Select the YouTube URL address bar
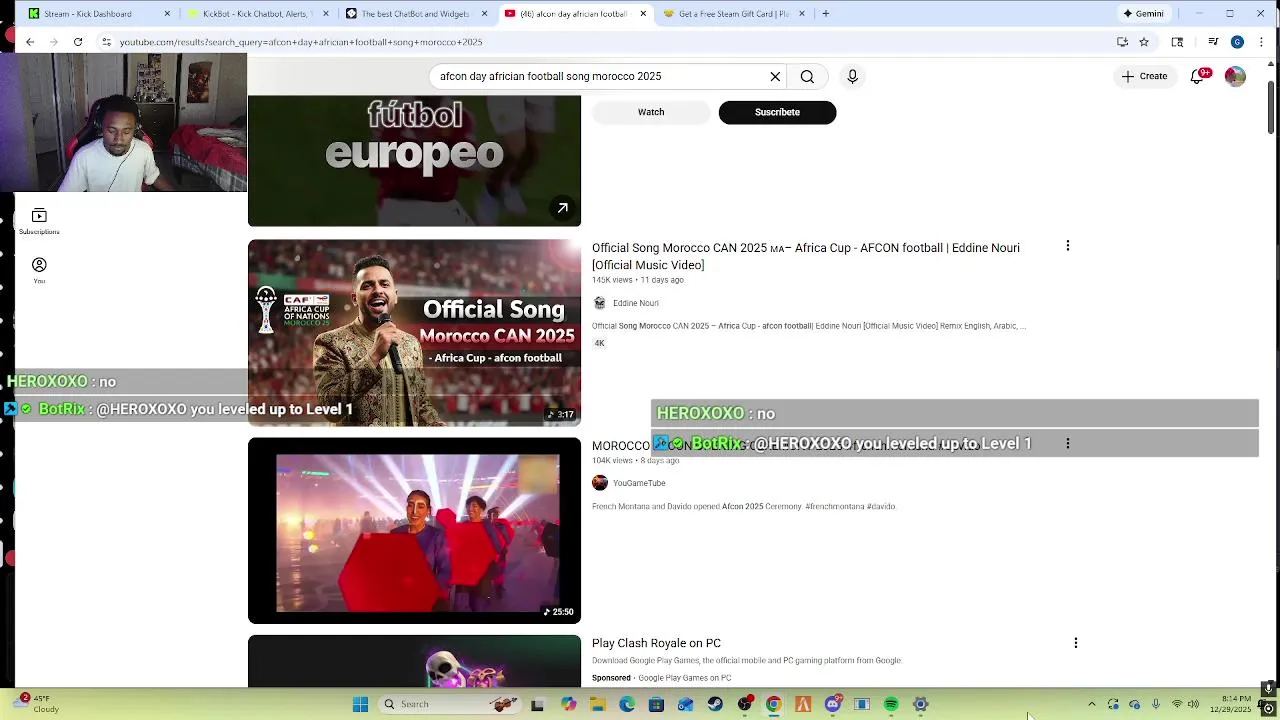Image resolution: width=1280 pixels, height=720 pixels. 600,42
